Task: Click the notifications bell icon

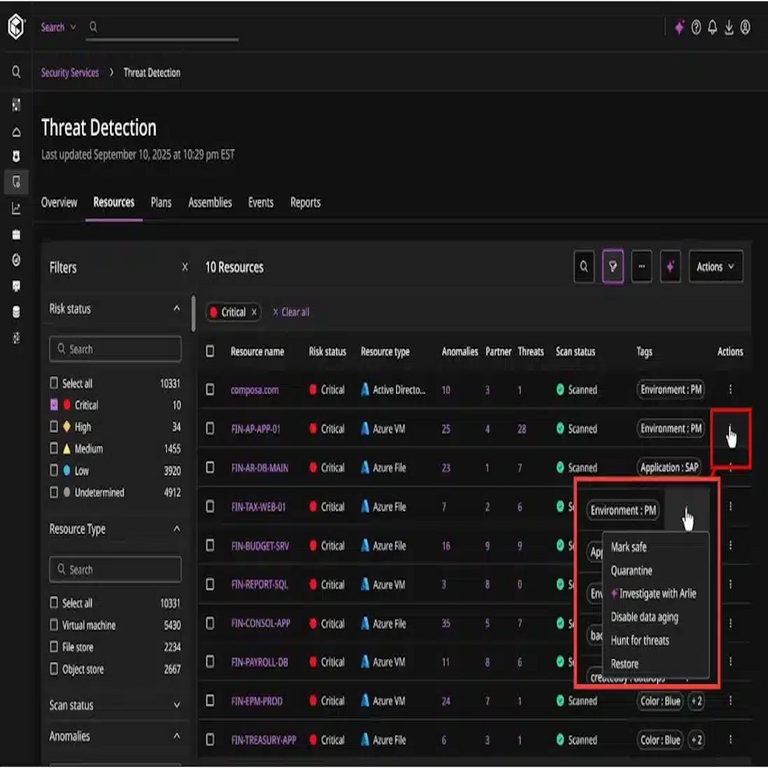Action: click(712, 28)
